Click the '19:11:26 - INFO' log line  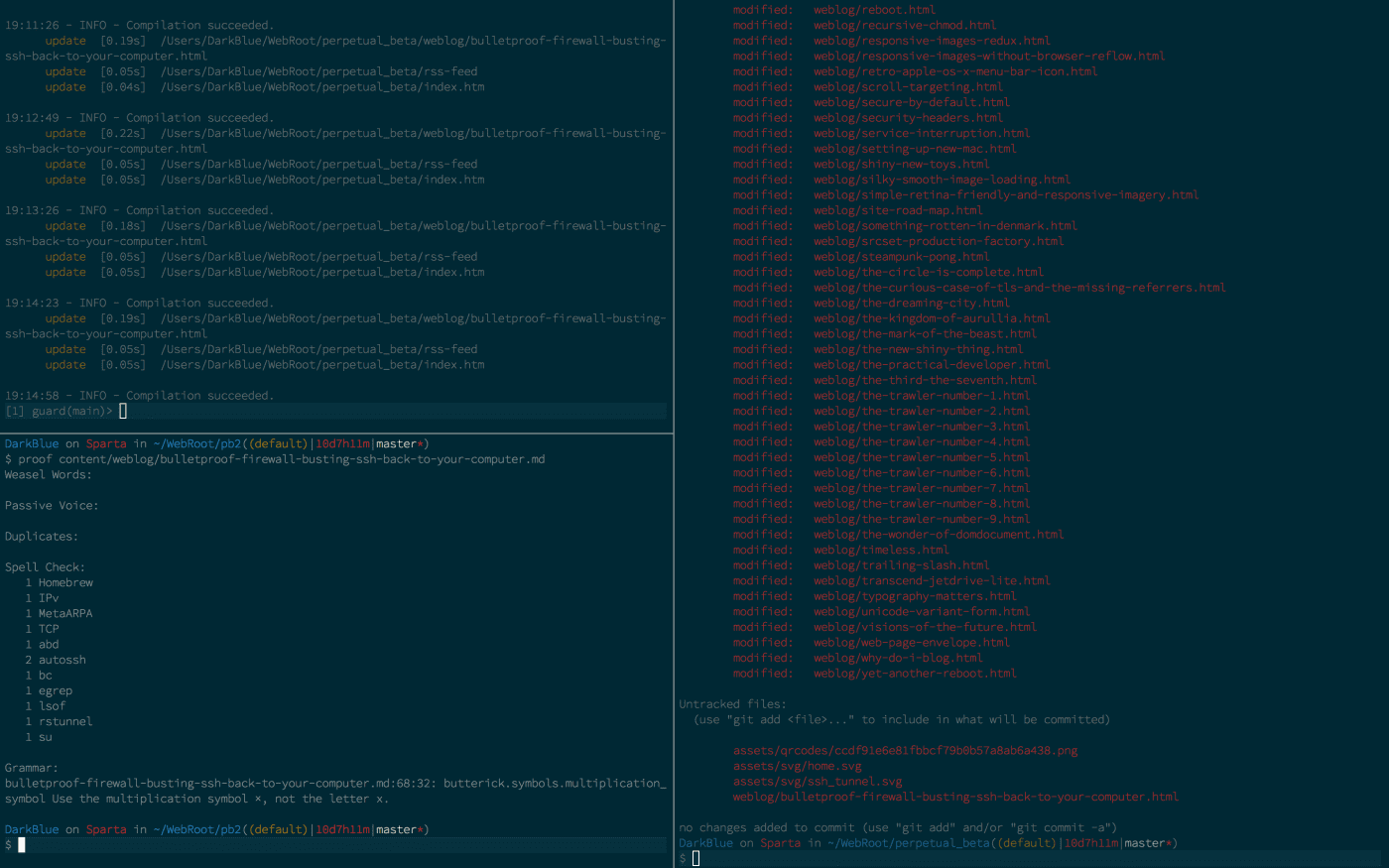139,25
